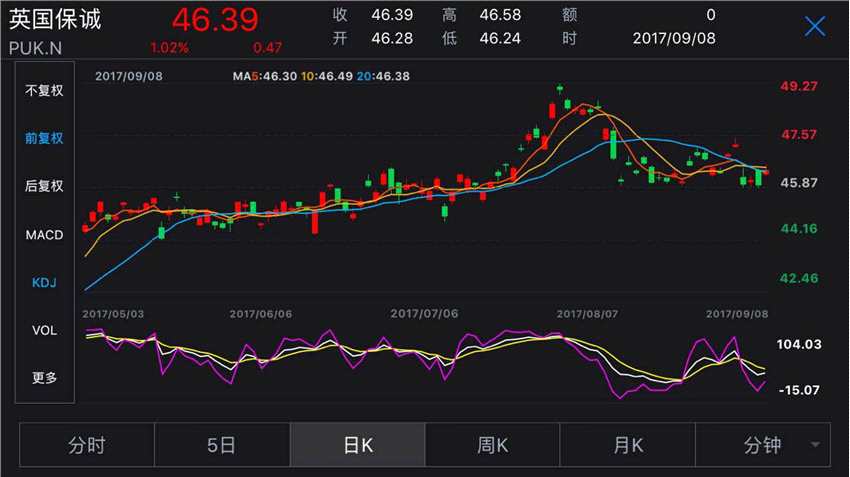Click the price scale label 49.27
This screenshot has height=477, width=850.
tap(799, 86)
